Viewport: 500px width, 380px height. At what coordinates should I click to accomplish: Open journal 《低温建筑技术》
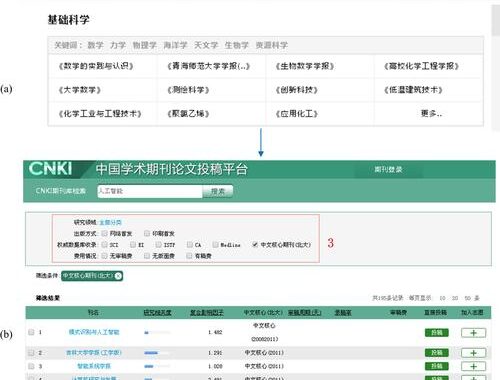click(413, 90)
